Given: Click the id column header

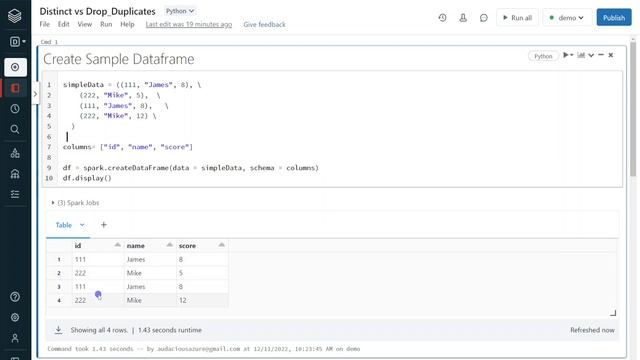Looking at the screenshot, I should (x=98, y=245).
